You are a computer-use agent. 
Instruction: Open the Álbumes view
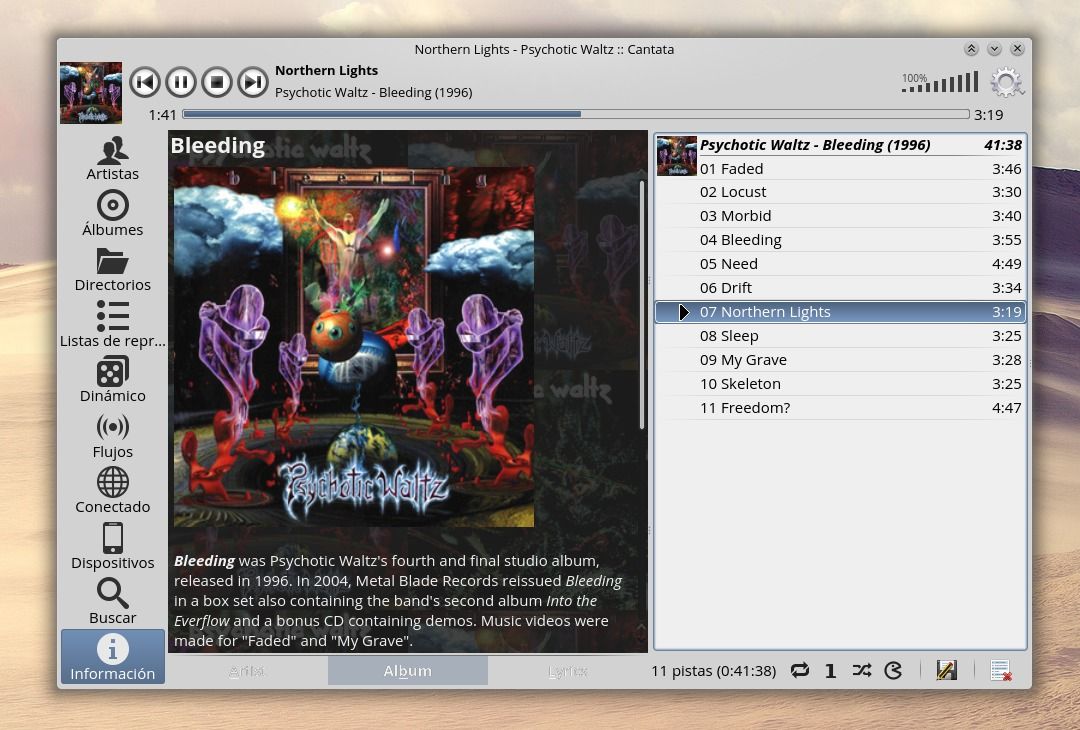[x=112, y=214]
